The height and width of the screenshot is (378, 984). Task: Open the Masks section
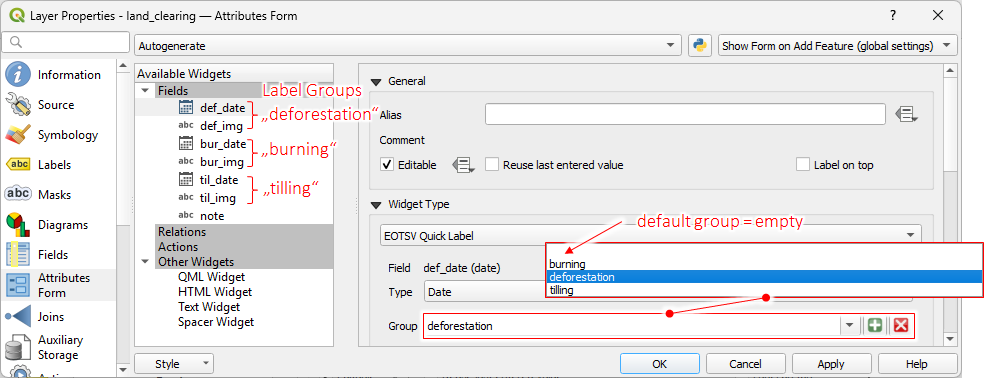pyautogui.click(x=58, y=195)
